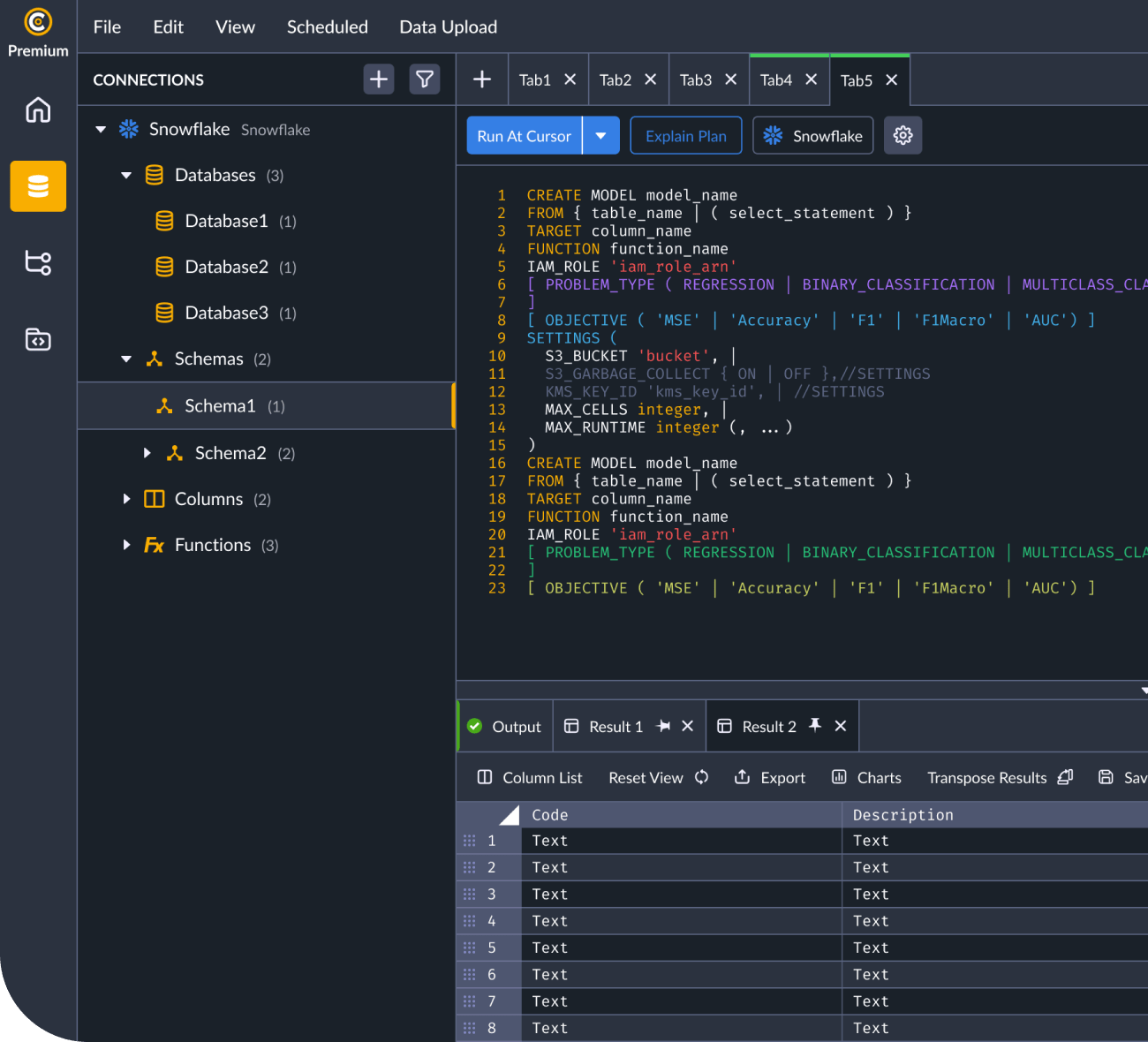Screen dimensions: 1148x1042
Task: Select Database3 in the tree
Action: point(226,313)
